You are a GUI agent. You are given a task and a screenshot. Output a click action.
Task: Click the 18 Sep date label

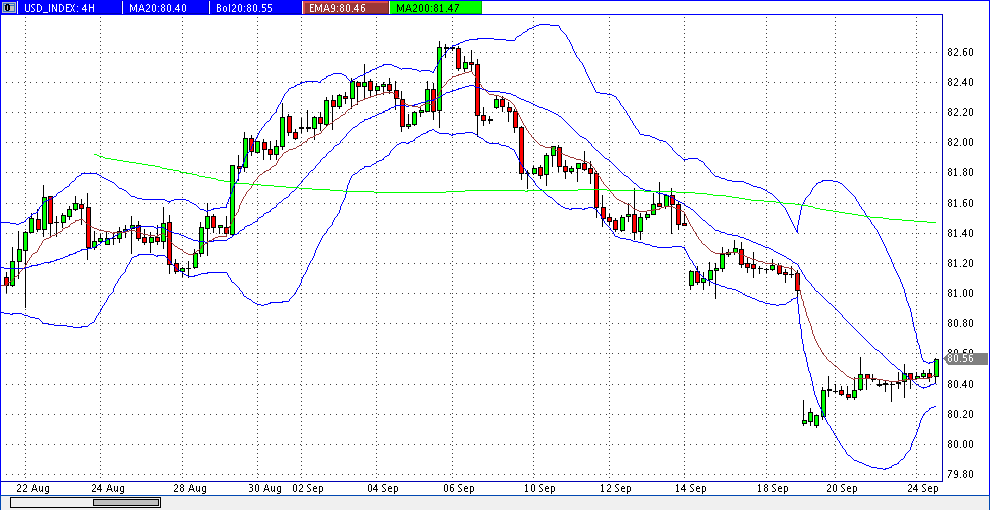pos(772,489)
